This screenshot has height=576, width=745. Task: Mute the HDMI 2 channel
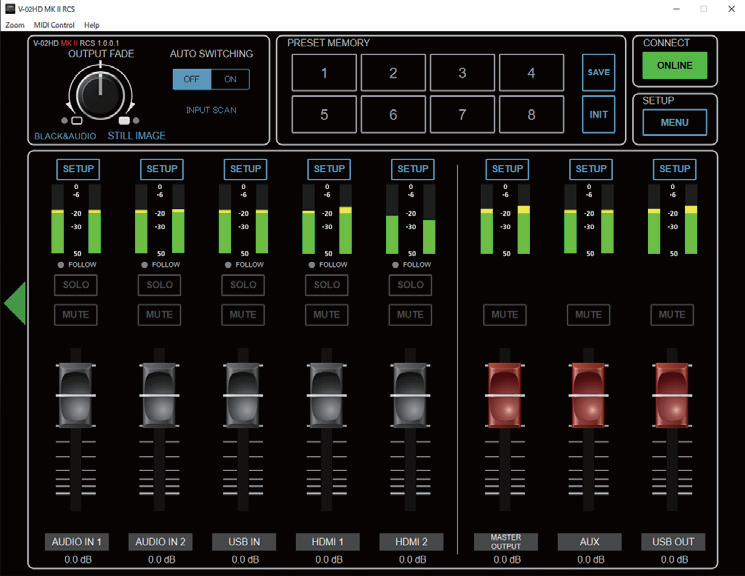pos(411,315)
